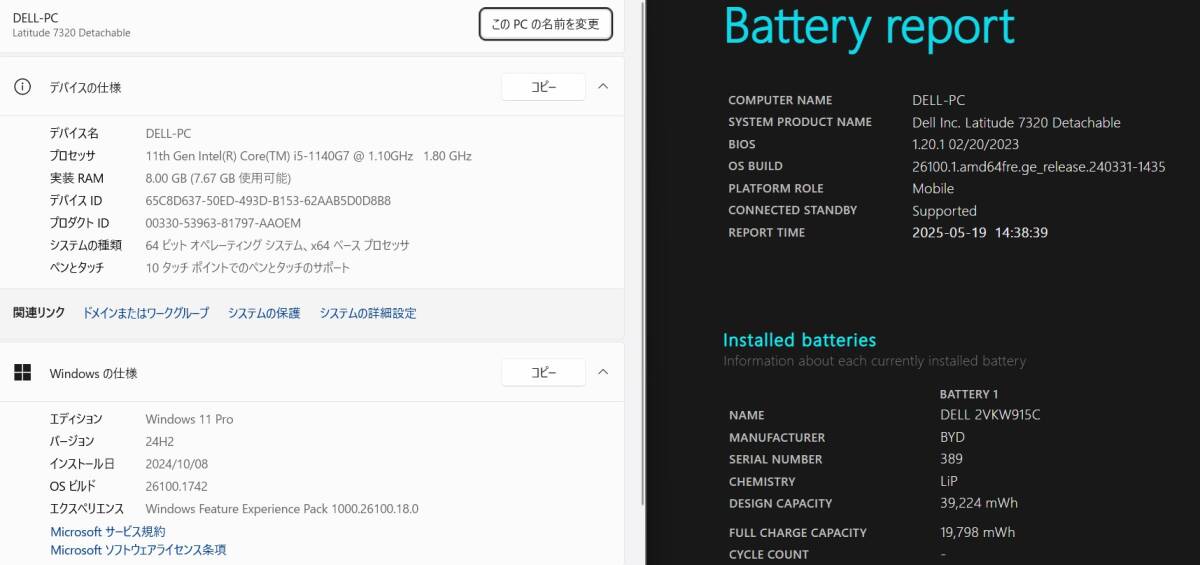Select COMPUTER NAME value DELL-PC in report
Image resolution: width=1200 pixels, height=565 pixels.
[x=938, y=100]
